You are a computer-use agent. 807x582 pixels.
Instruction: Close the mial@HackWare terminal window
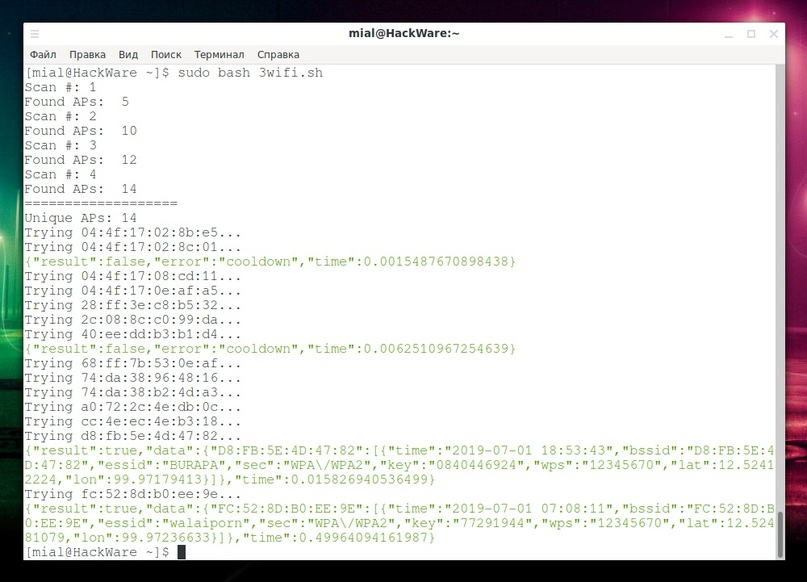775,33
